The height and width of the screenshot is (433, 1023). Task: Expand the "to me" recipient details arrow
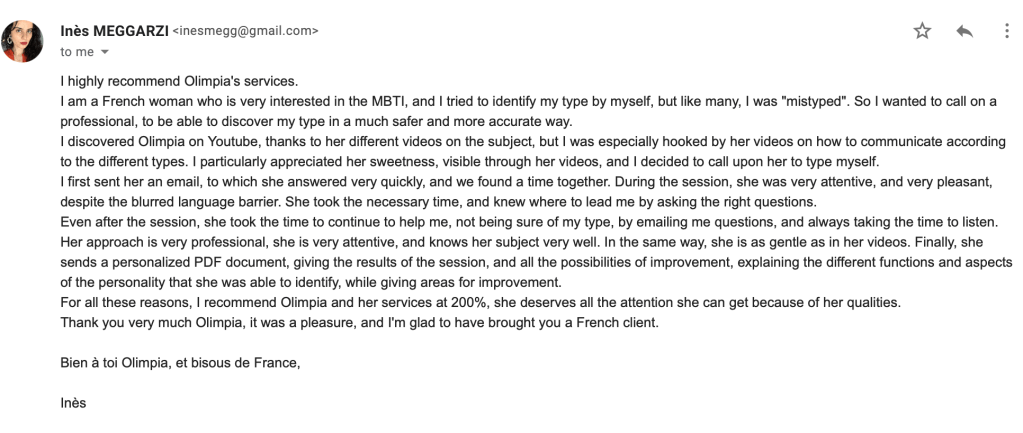pos(104,52)
